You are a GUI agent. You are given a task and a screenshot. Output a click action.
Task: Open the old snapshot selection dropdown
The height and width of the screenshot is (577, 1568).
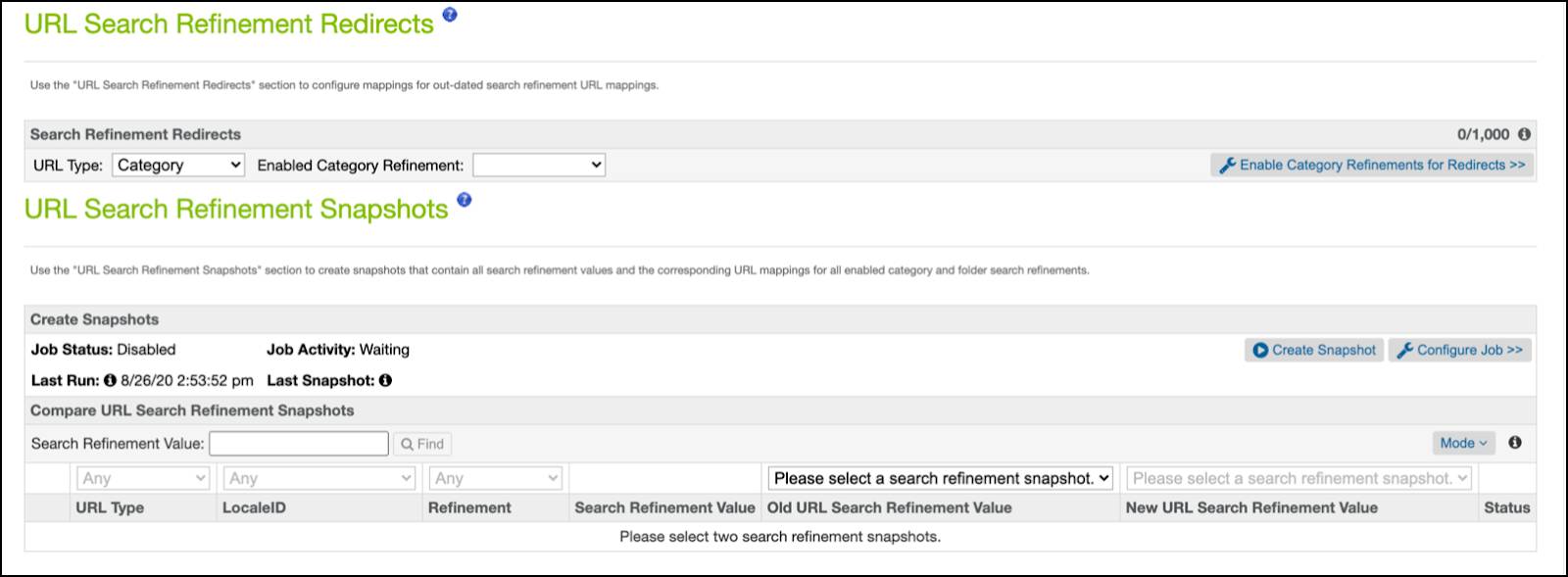click(941, 478)
